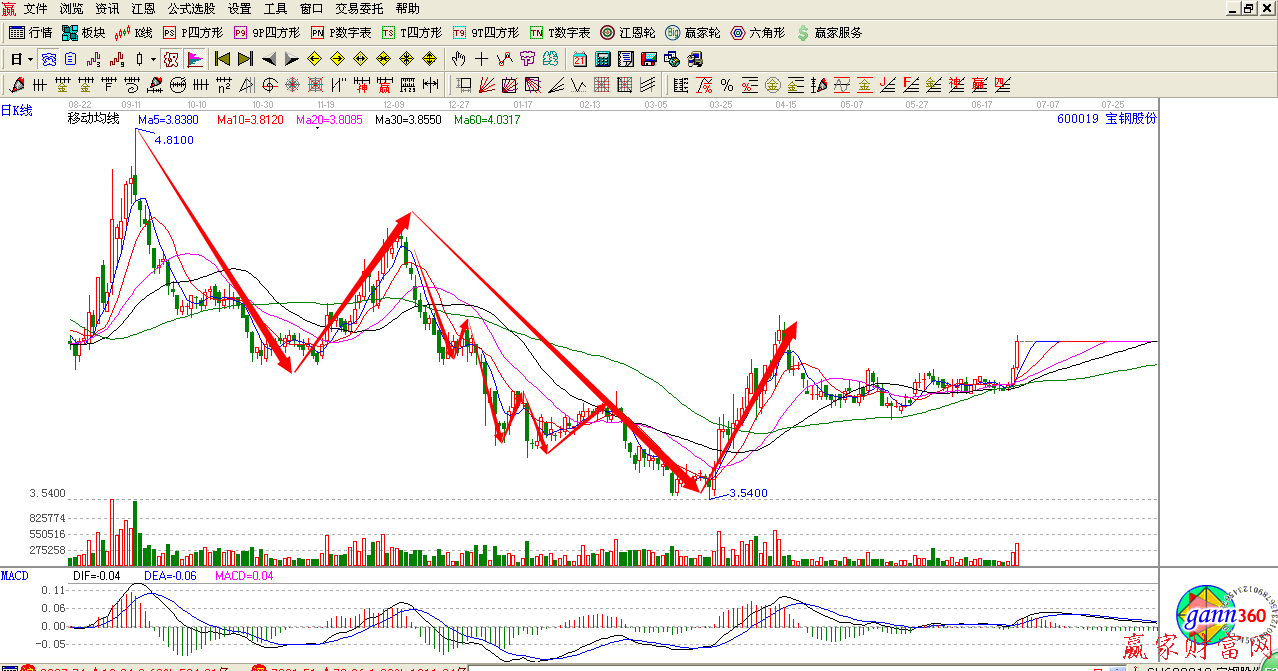Click the 600019 宝钢股份 stock label

[1106, 119]
